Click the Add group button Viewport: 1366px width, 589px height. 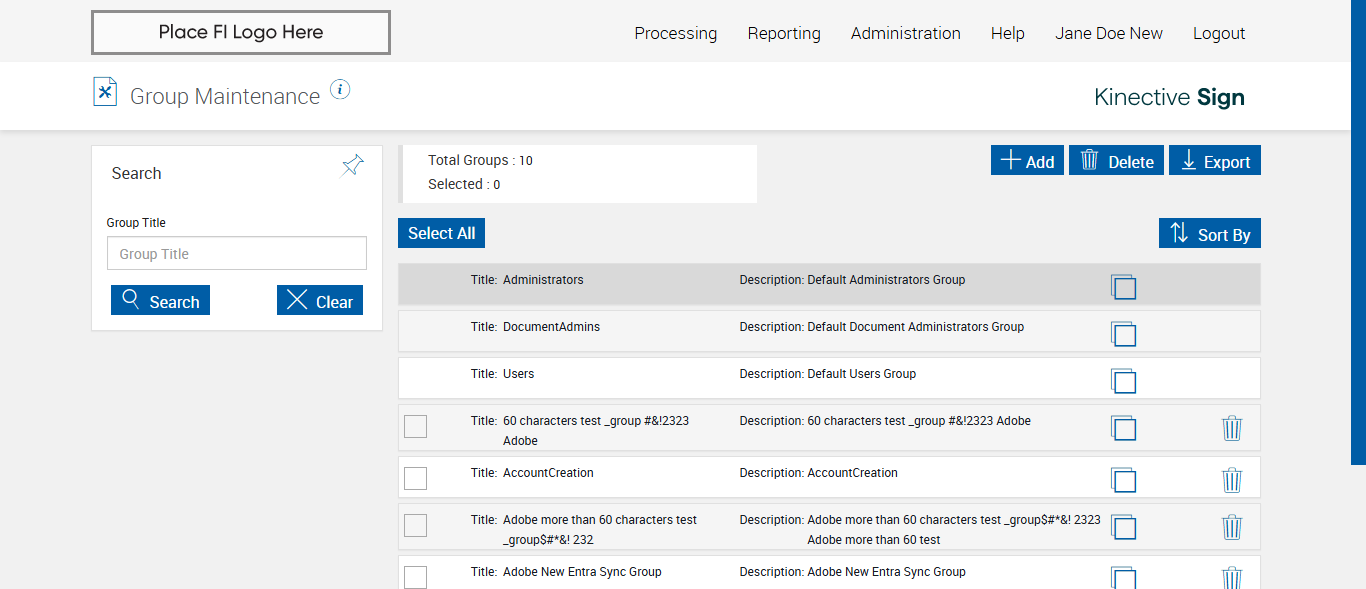point(1027,161)
